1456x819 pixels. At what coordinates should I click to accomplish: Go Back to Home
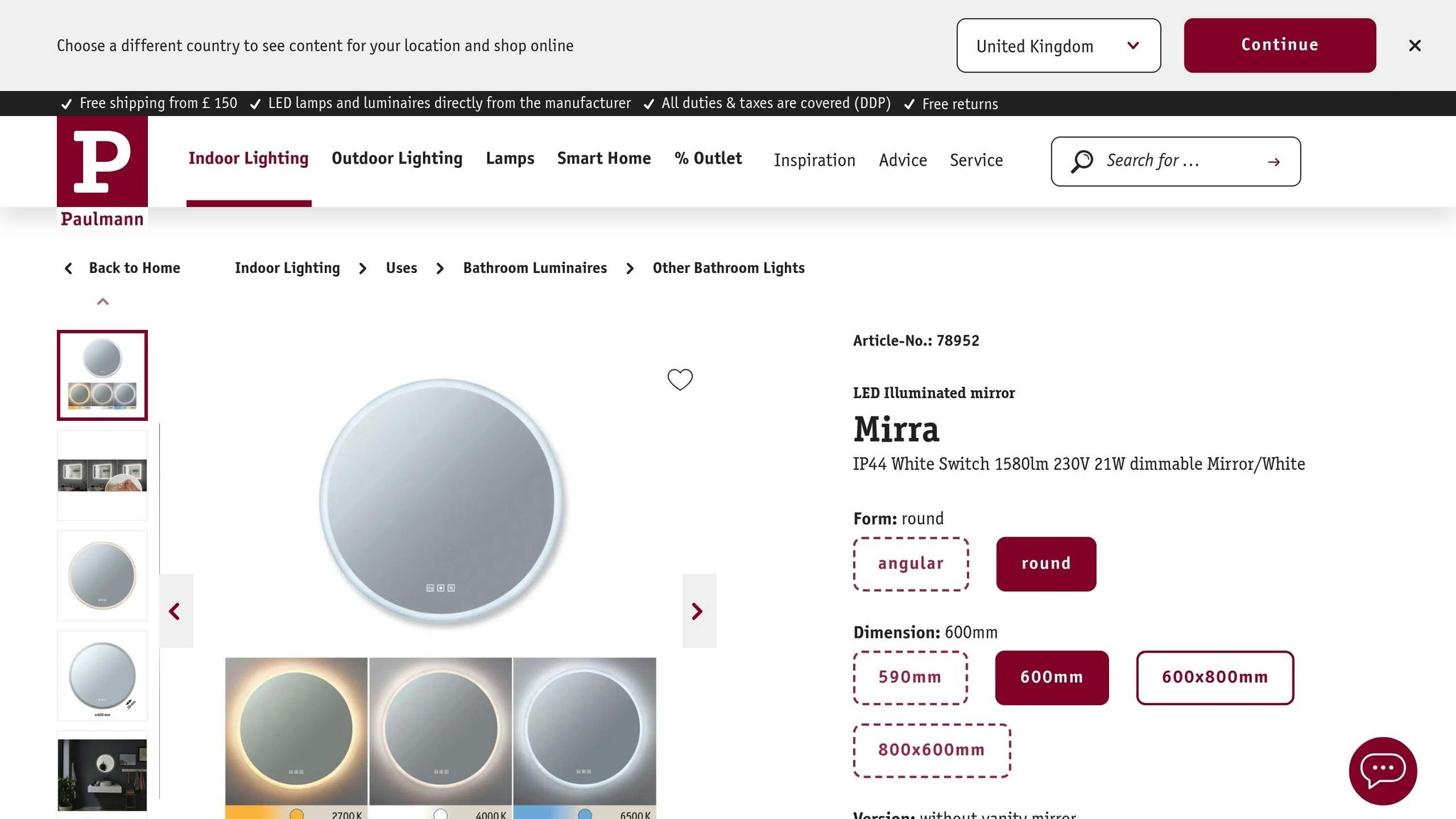134,268
